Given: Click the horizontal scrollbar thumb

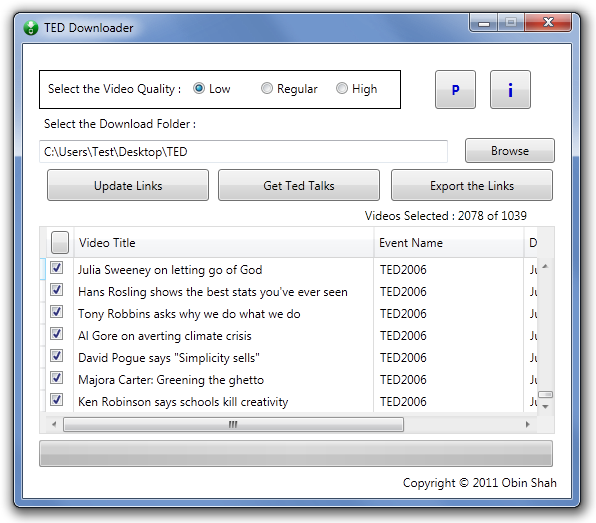Looking at the screenshot, I should [x=233, y=424].
